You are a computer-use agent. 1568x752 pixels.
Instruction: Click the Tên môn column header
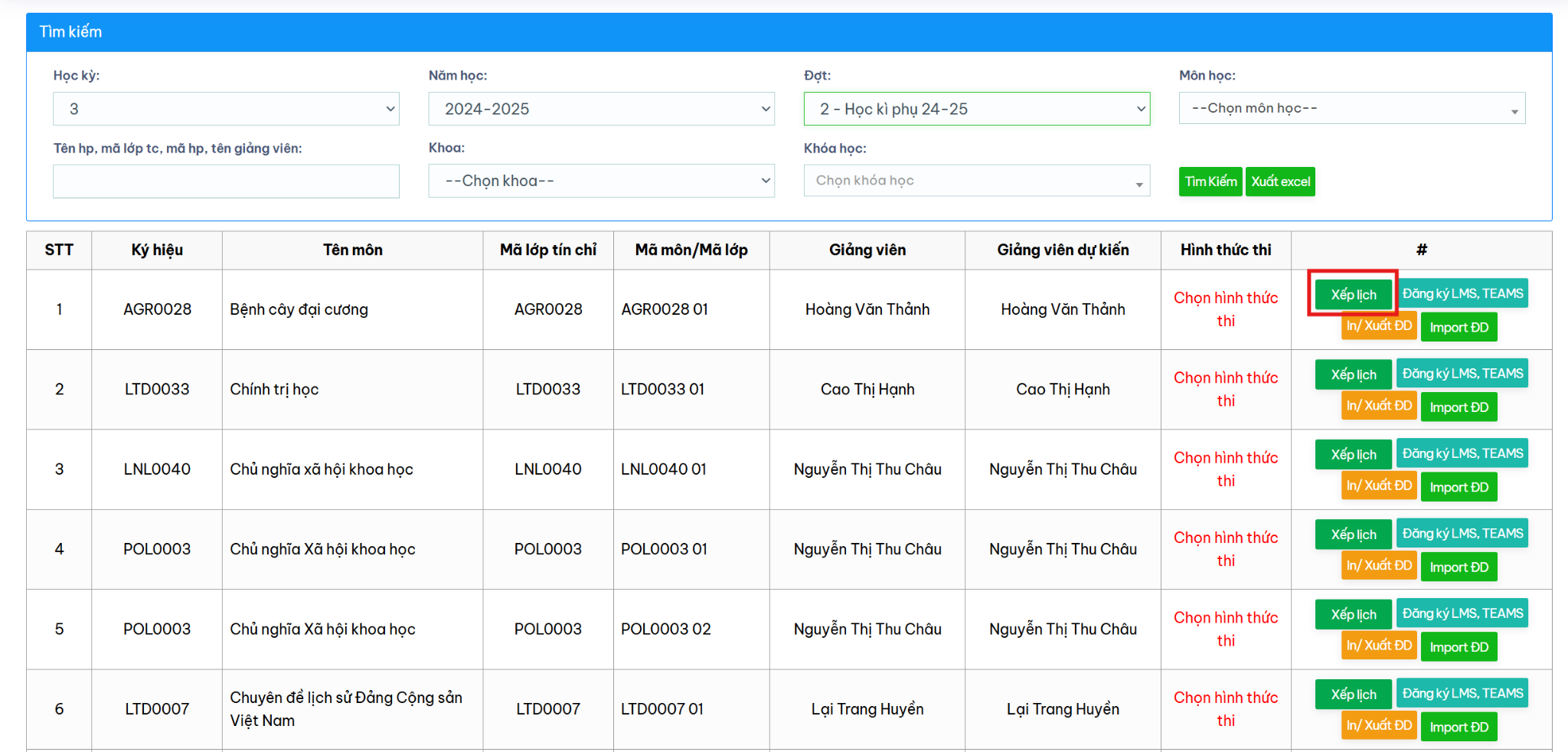point(352,250)
